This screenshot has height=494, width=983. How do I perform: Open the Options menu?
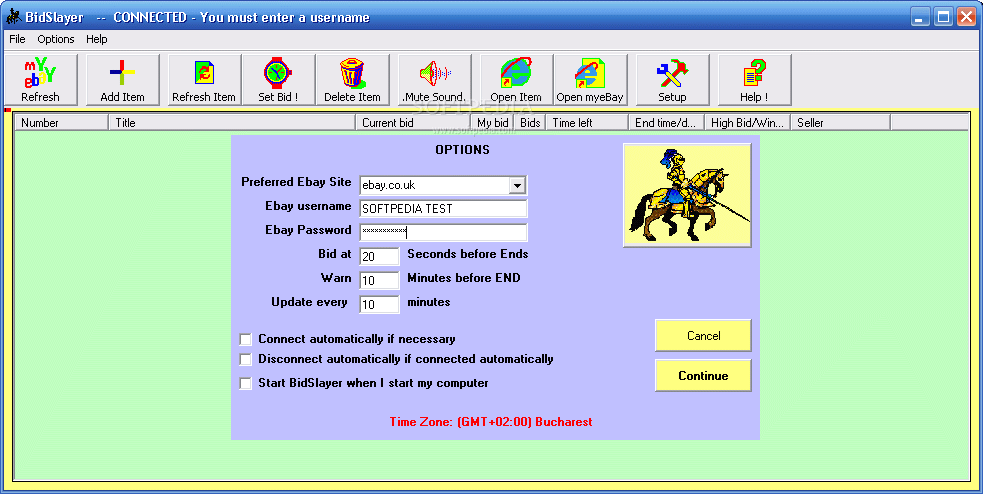coord(56,39)
